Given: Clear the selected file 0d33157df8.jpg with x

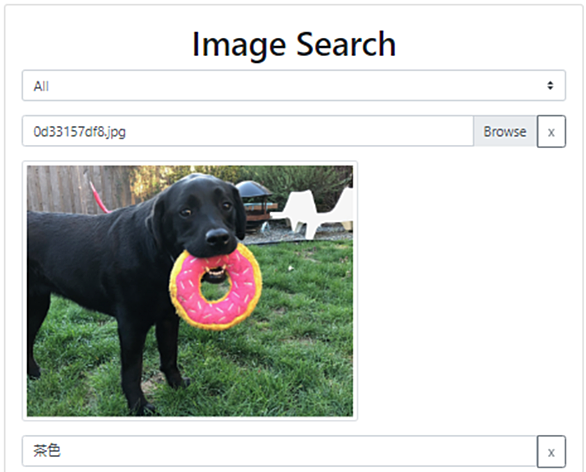Looking at the screenshot, I should pos(551,132).
